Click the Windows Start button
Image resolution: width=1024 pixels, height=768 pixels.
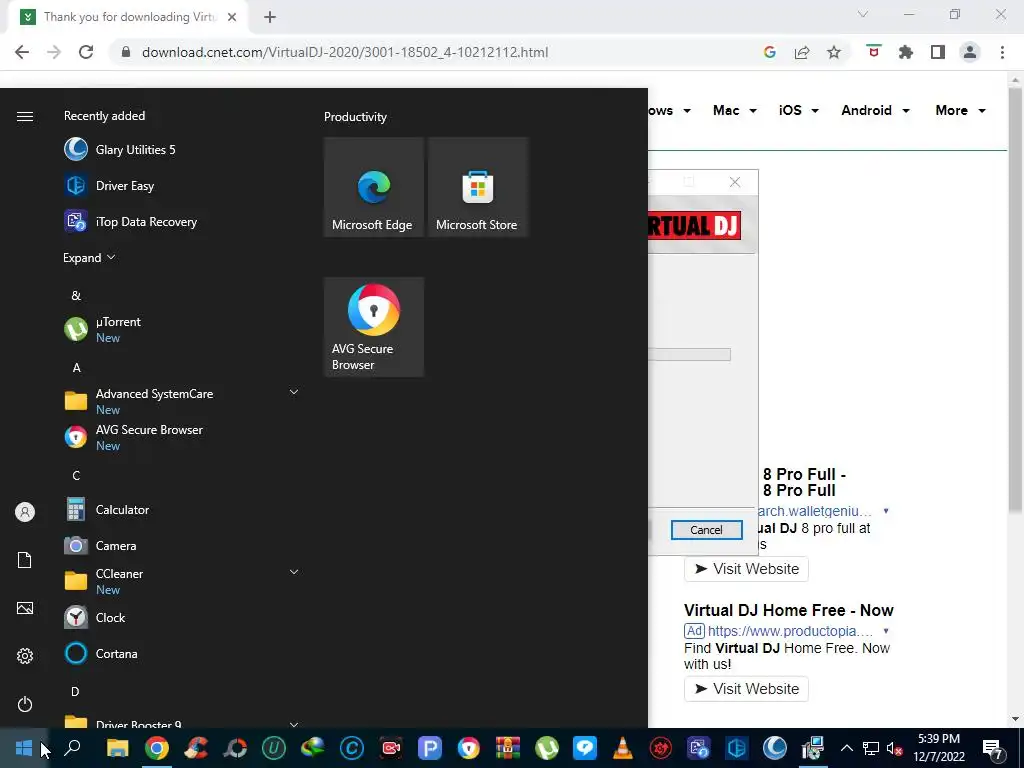[x=24, y=748]
